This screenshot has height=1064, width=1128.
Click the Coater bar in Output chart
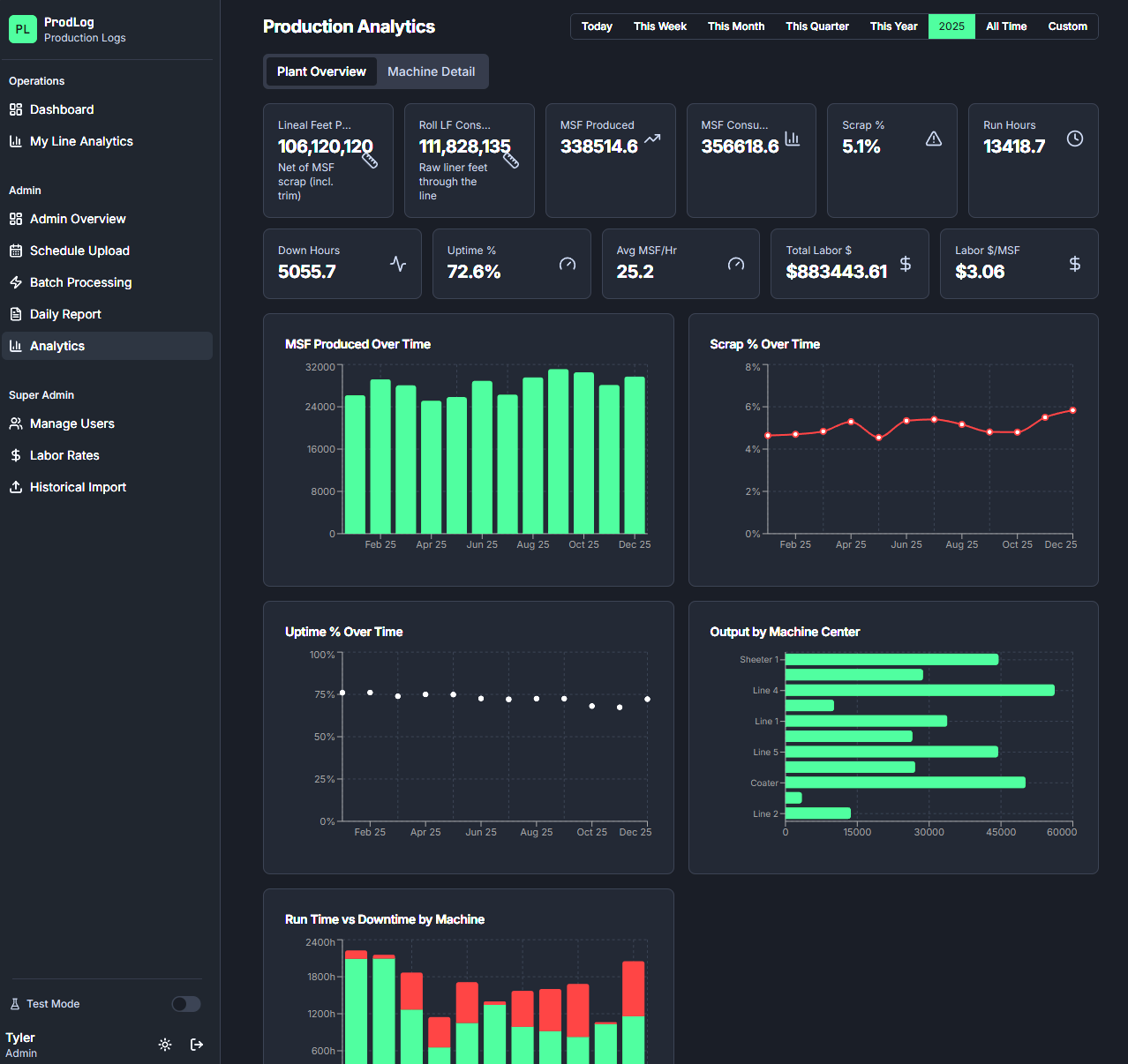pos(906,783)
